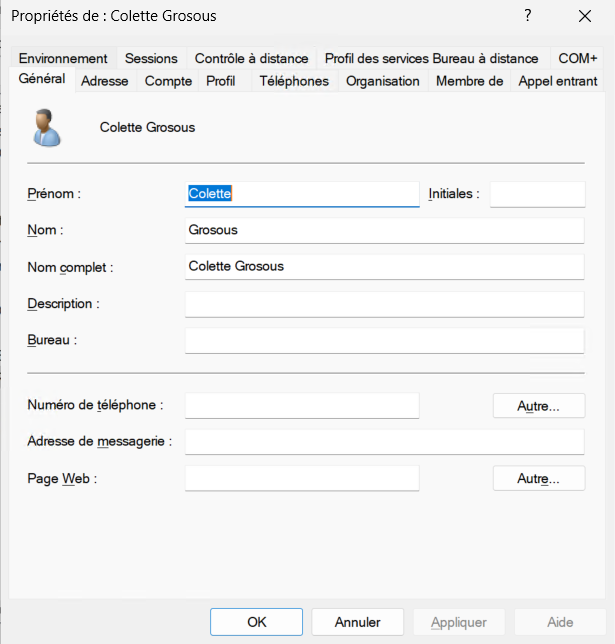Switch to the Adresse tab
The width and height of the screenshot is (615, 644).
click(x=104, y=81)
